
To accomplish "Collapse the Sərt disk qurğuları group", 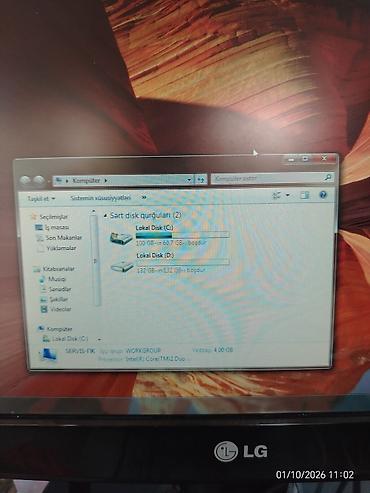I will tap(105, 216).
